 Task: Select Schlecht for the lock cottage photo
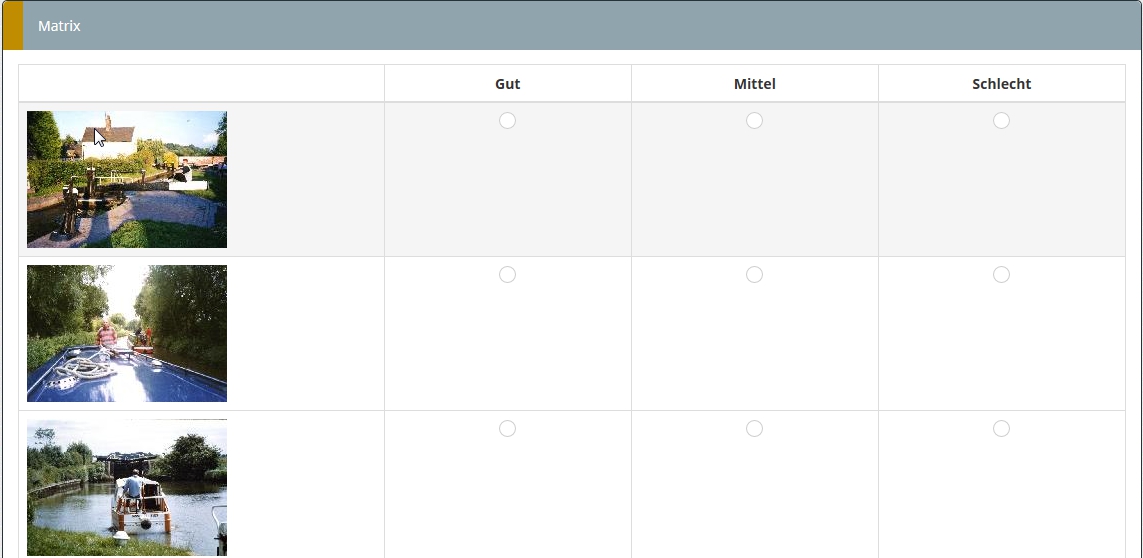point(1001,121)
